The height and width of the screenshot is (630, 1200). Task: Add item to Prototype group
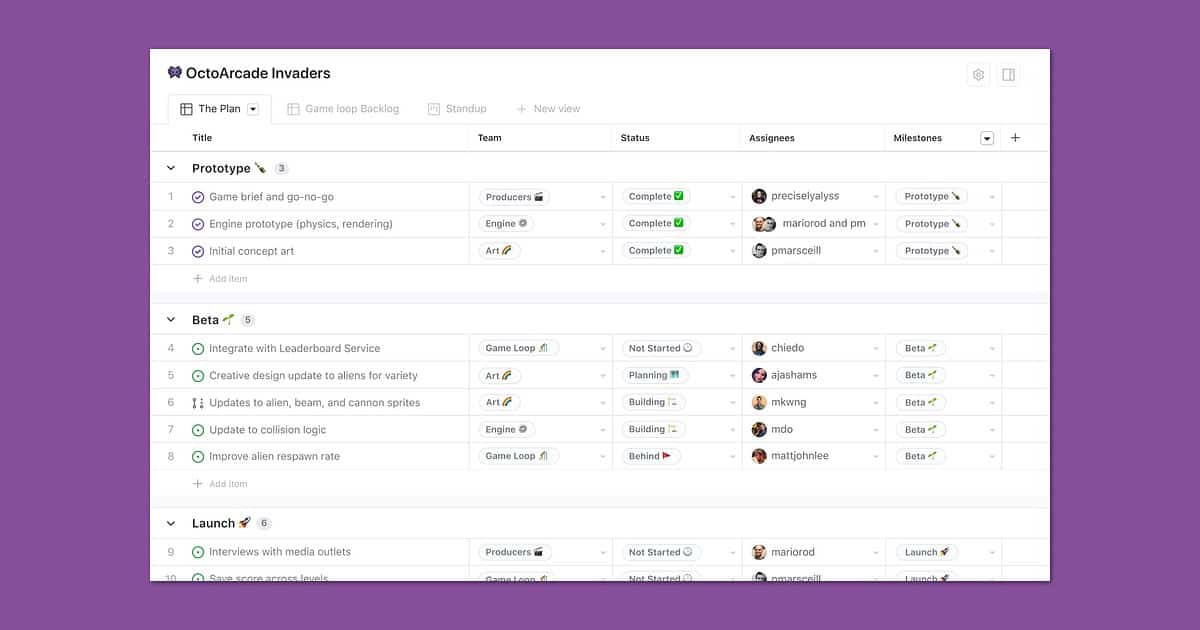[x=220, y=279]
